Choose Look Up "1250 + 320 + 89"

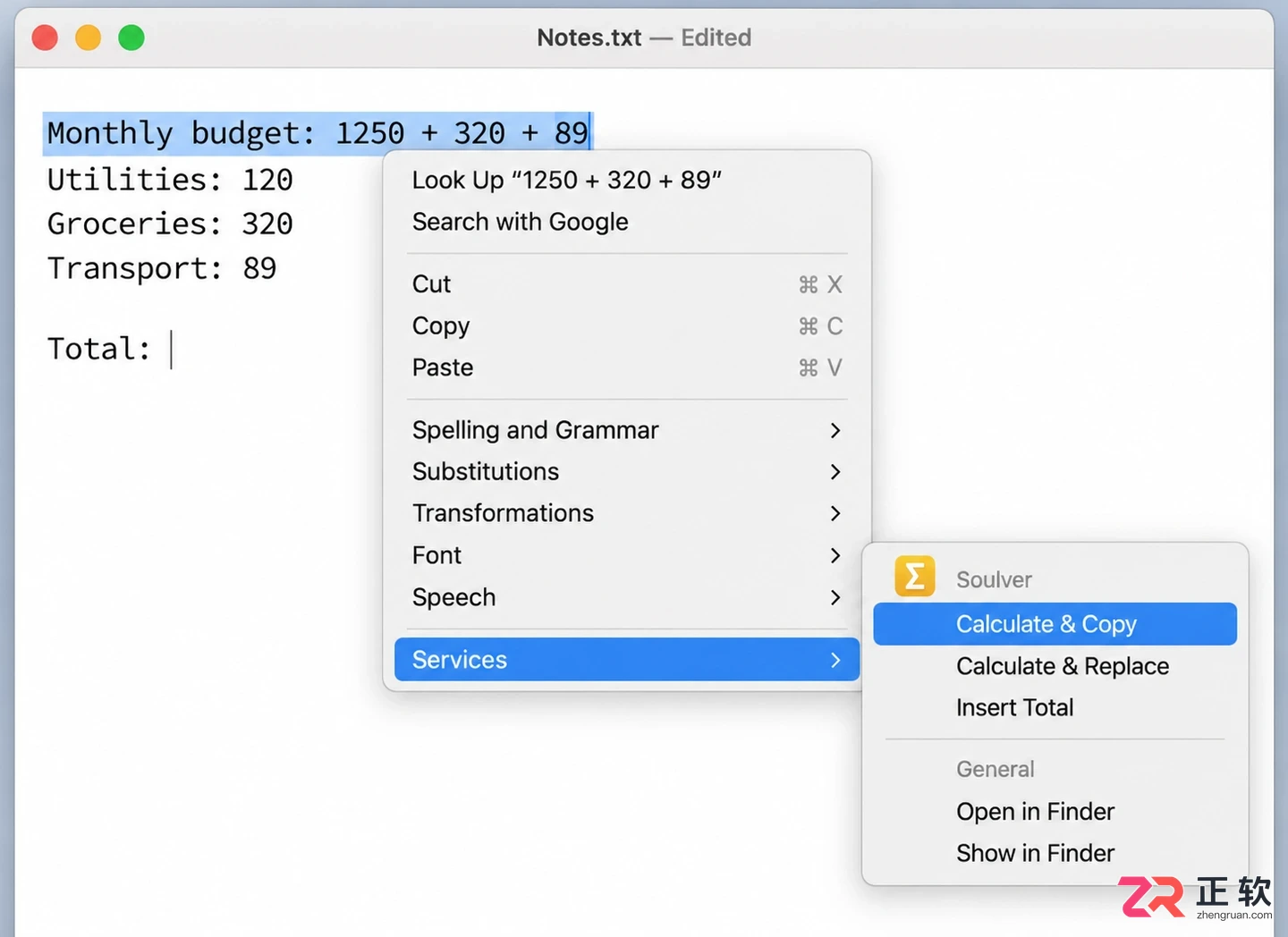(627, 180)
